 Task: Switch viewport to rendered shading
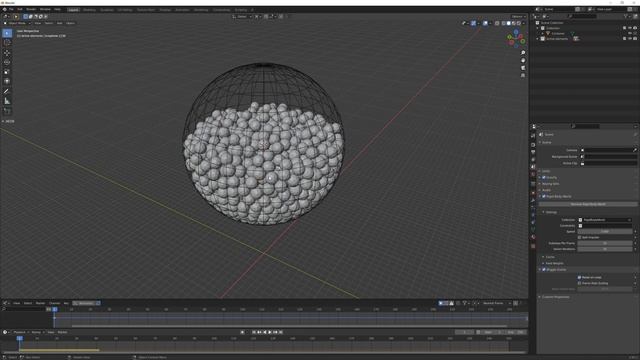click(x=519, y=23)
